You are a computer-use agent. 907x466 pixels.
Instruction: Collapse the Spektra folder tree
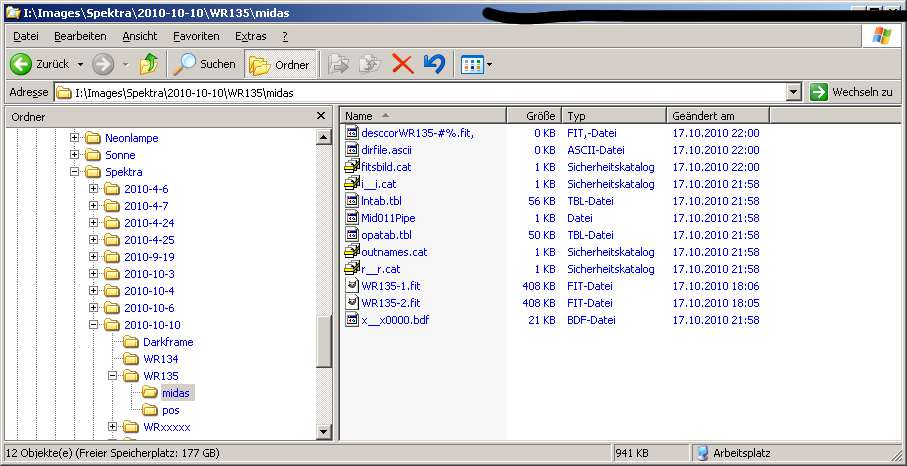75,172
